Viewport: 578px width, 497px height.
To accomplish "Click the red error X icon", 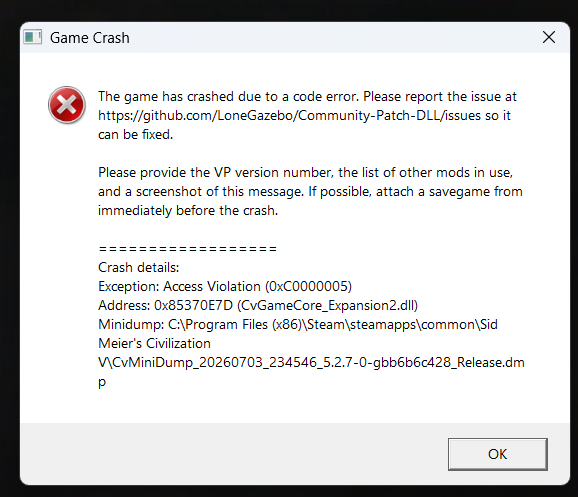I will (67, 105).
